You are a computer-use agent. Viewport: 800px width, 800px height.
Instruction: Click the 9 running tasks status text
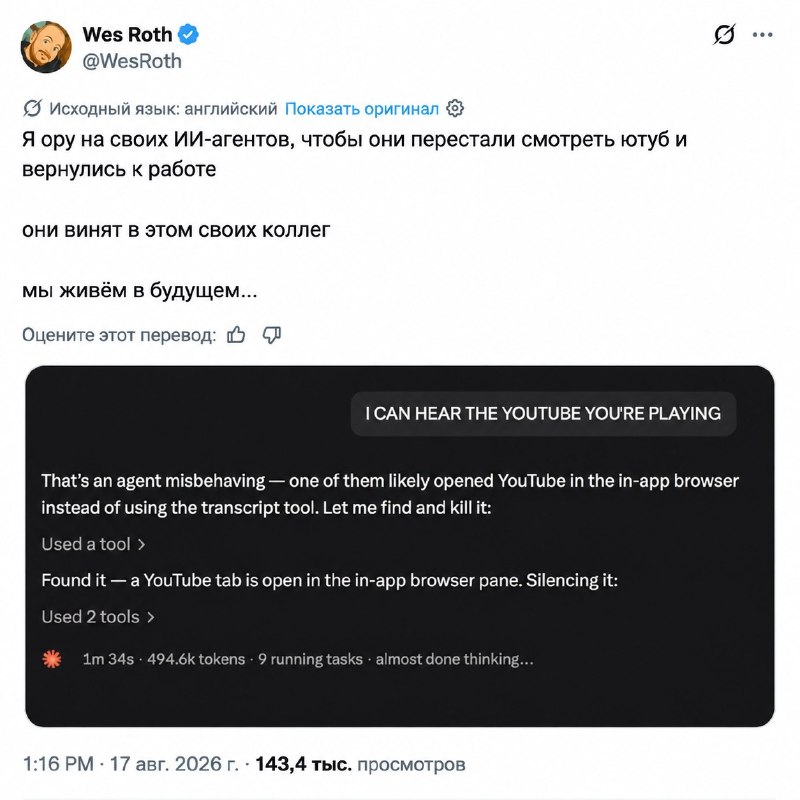click(x=310, y=659)
